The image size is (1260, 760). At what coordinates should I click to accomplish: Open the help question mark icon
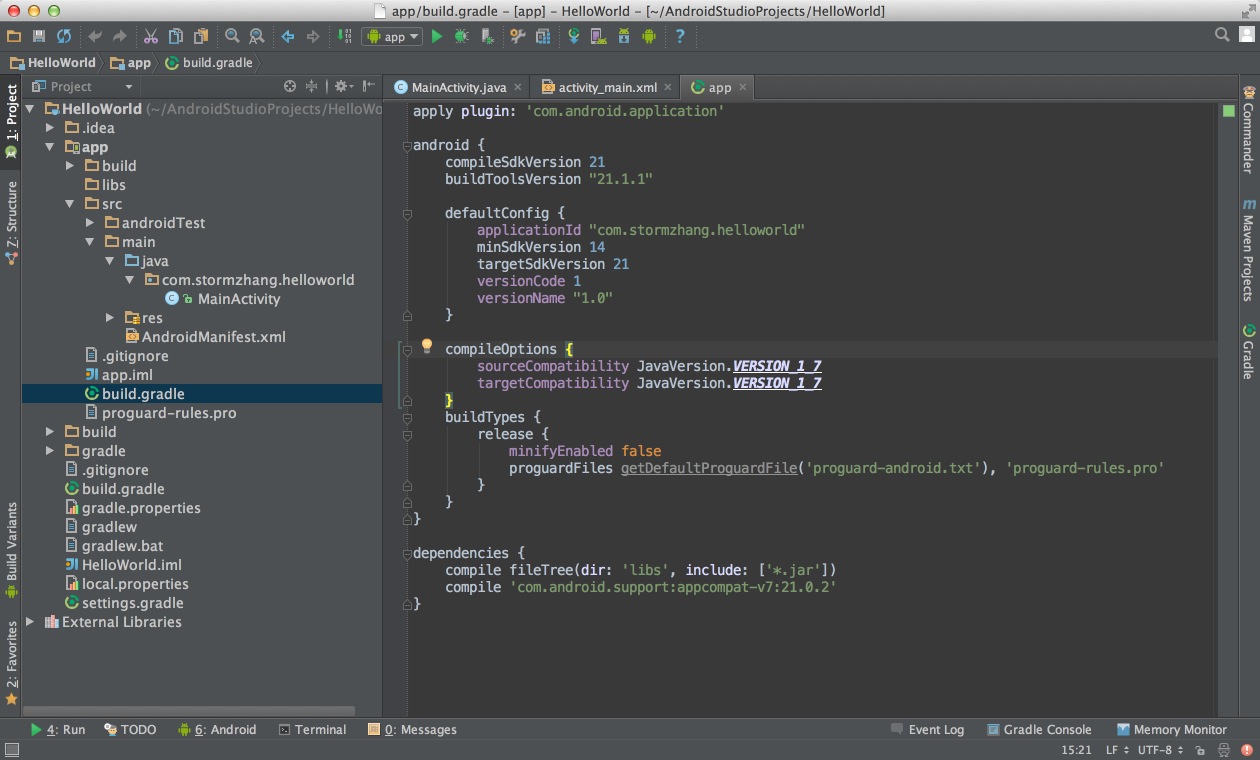[x=680, y=36]
